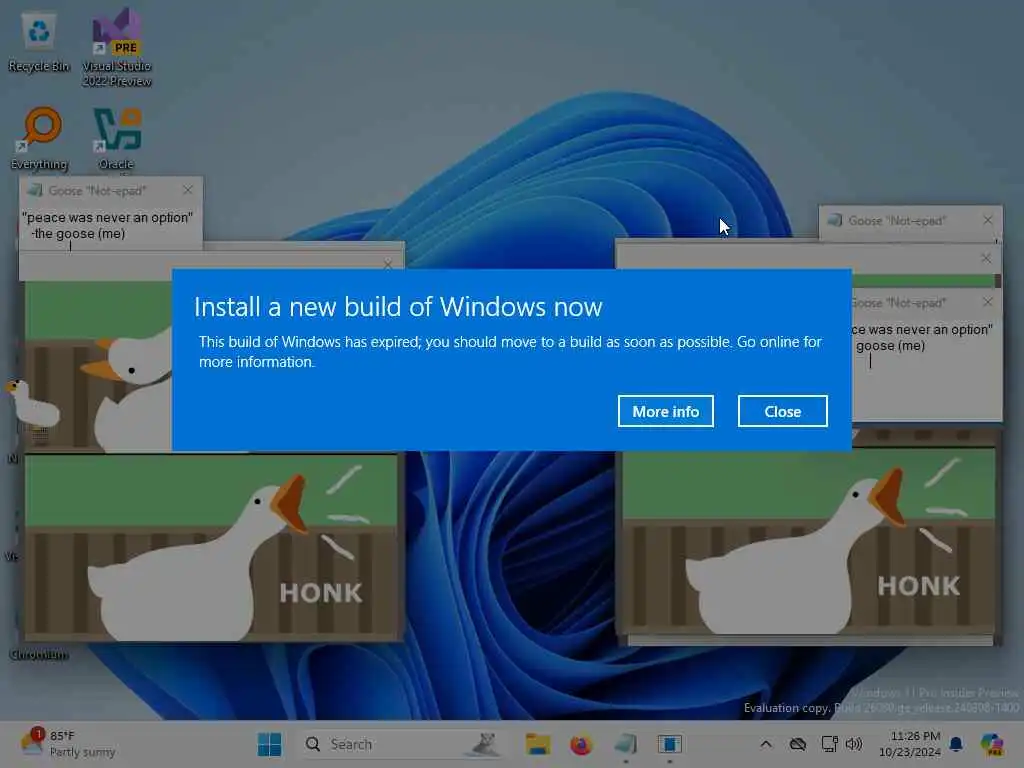
Task: Click the small goose on desktop
Action: pos(33,404)
